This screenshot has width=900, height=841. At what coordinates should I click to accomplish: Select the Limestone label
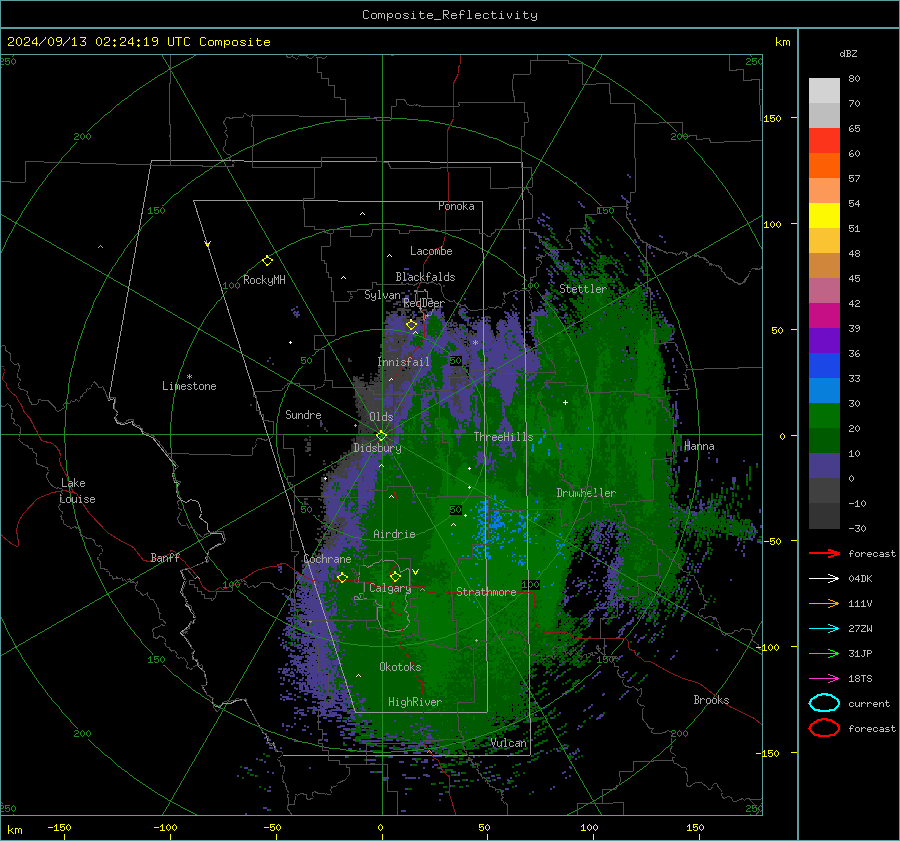(189, 386)
